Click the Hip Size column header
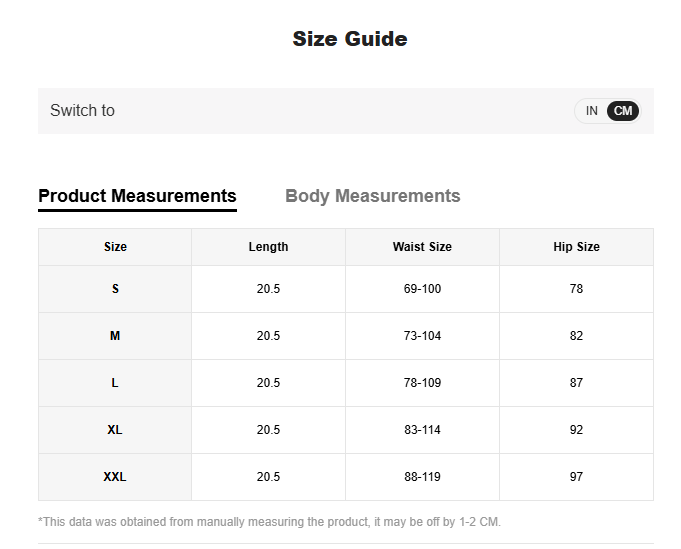681x549 pixels. pos(576,247)
